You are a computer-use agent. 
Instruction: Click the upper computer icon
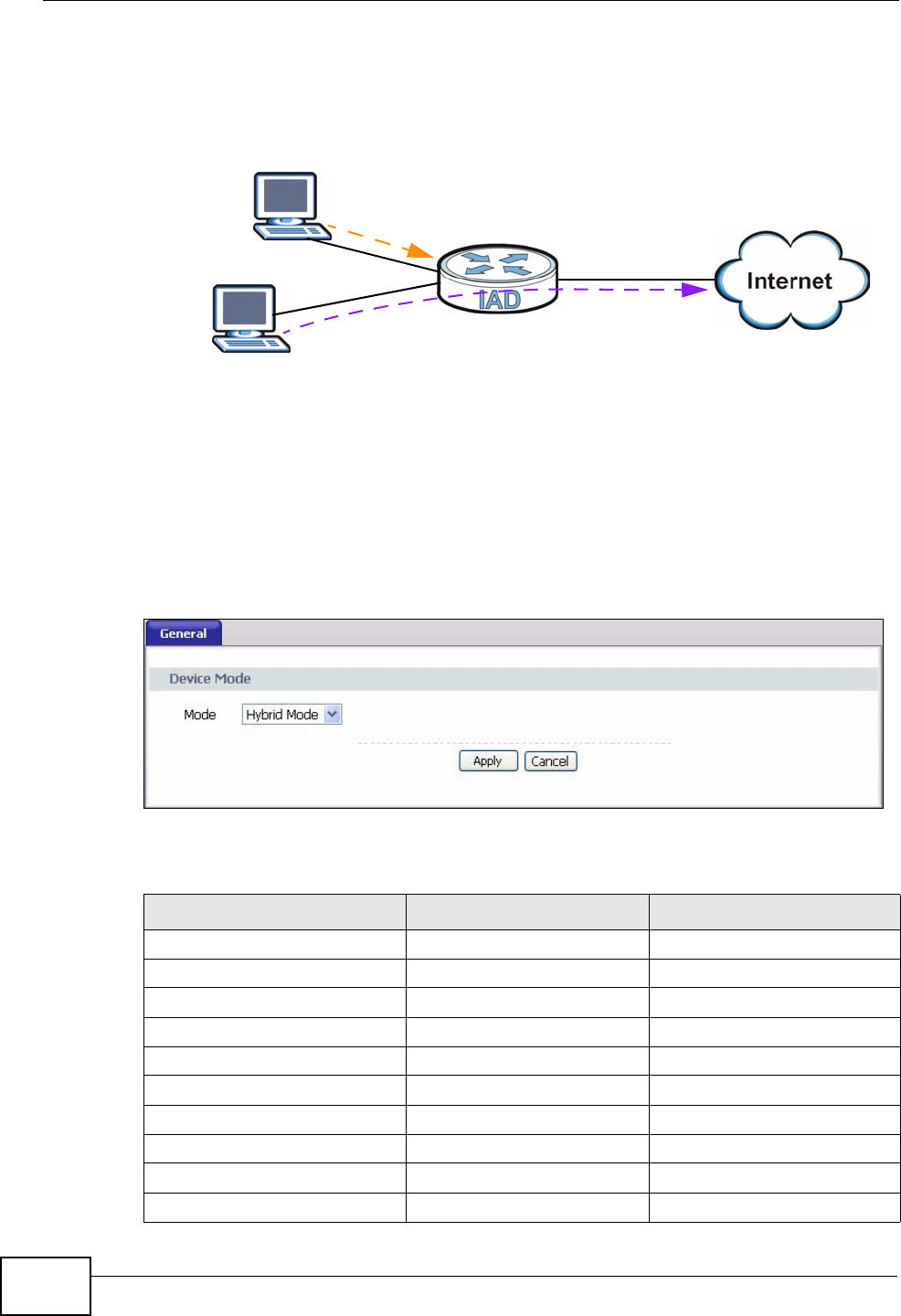pyautogui.click(x=292, y=207)
